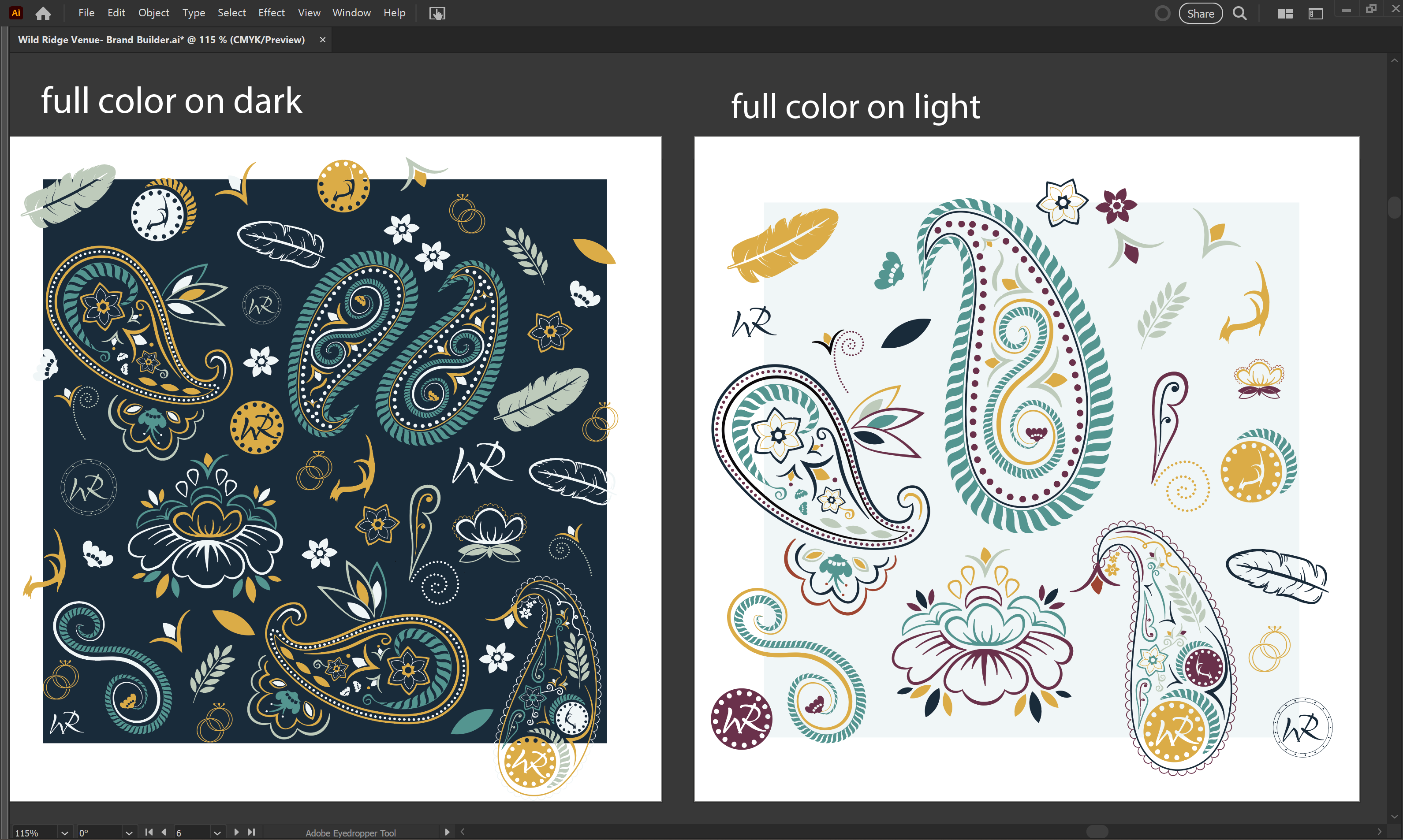Open the workspace switcher icon
This screenshot has width=1403, height=840.
(x=1315, y=14)
